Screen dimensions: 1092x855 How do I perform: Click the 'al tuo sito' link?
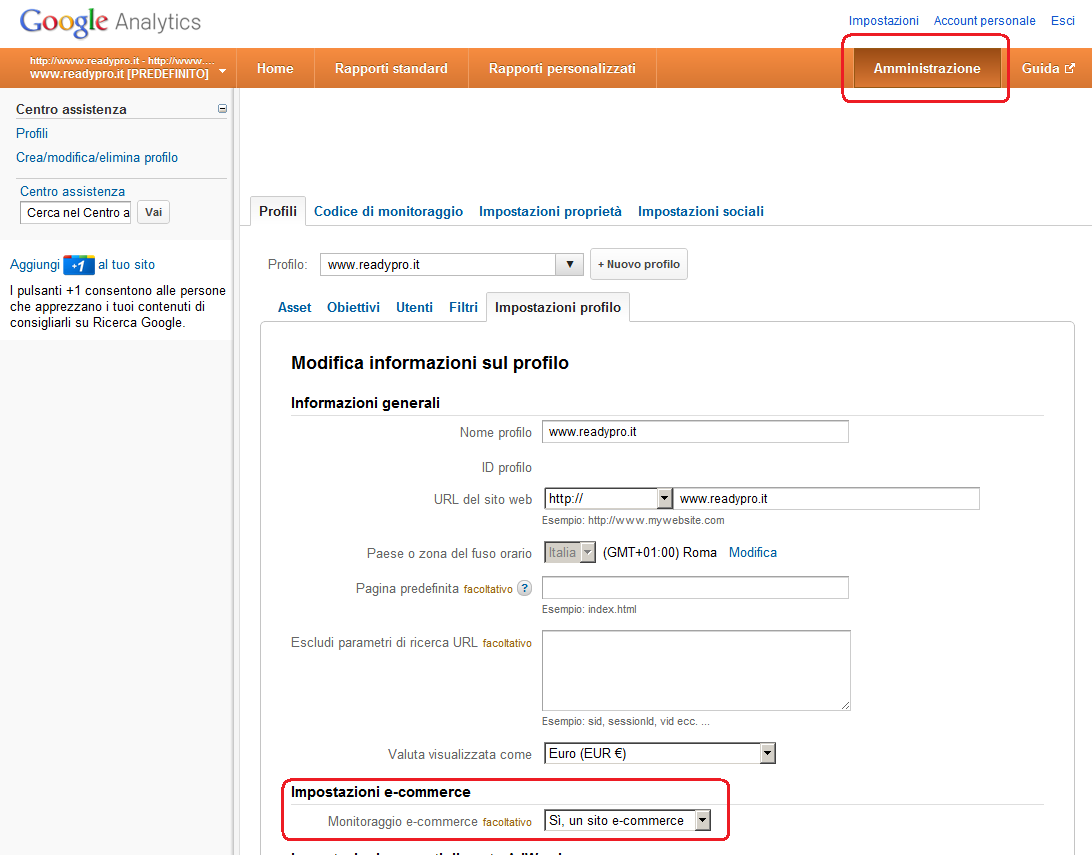click(x=127, y=265)
